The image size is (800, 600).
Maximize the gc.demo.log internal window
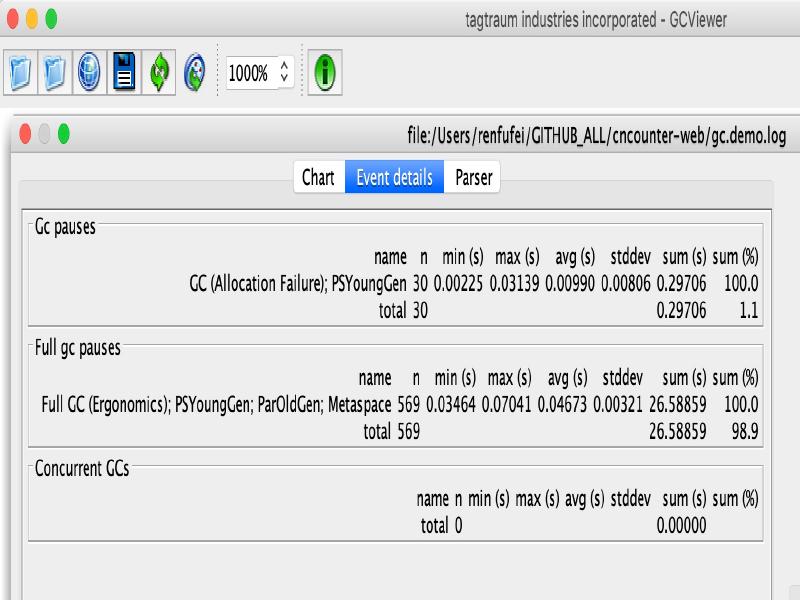(64, 134)
